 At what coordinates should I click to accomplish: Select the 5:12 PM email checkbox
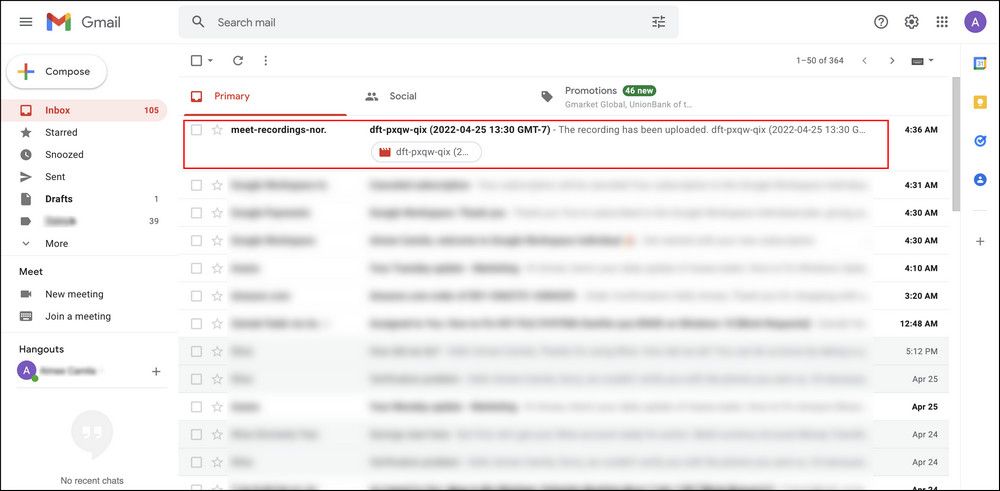[x=196, y=351]
